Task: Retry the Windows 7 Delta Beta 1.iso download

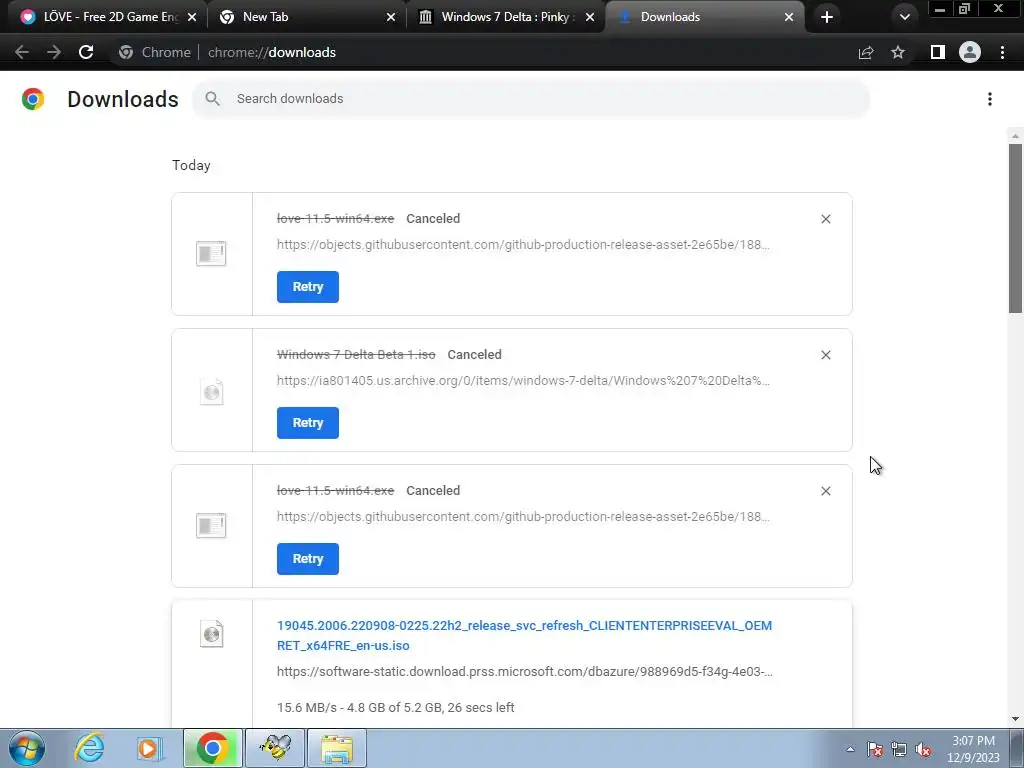Action: (308, 423)
